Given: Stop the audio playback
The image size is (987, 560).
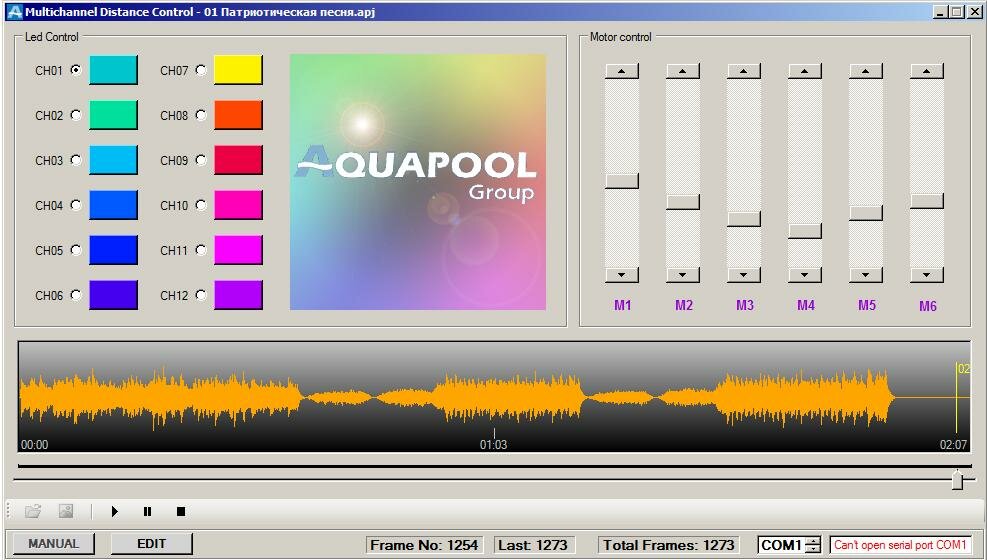Looking at the screenshot, I should click(x=181, y=512).
